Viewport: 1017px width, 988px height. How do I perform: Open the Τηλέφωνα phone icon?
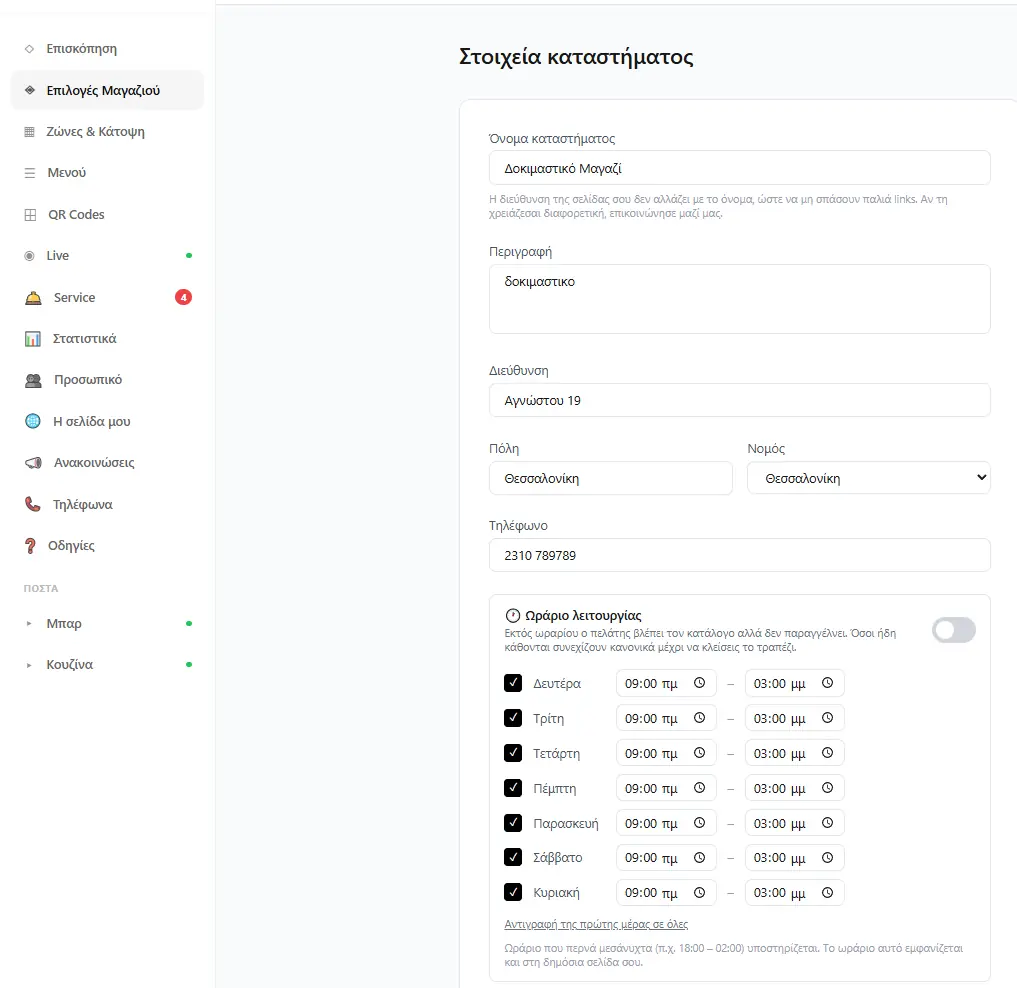pyautogui.click(x=32, y=504)
